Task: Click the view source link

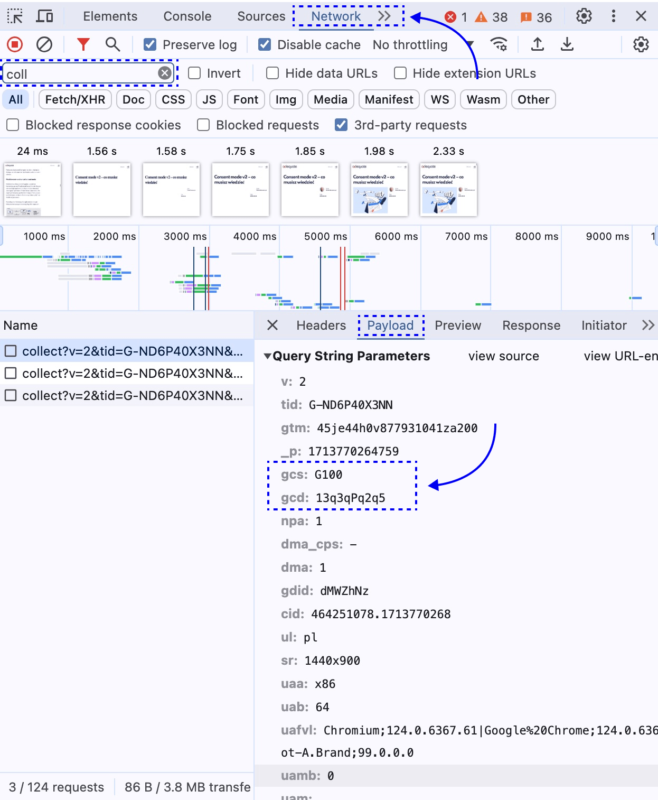Action: click(503, 356)
